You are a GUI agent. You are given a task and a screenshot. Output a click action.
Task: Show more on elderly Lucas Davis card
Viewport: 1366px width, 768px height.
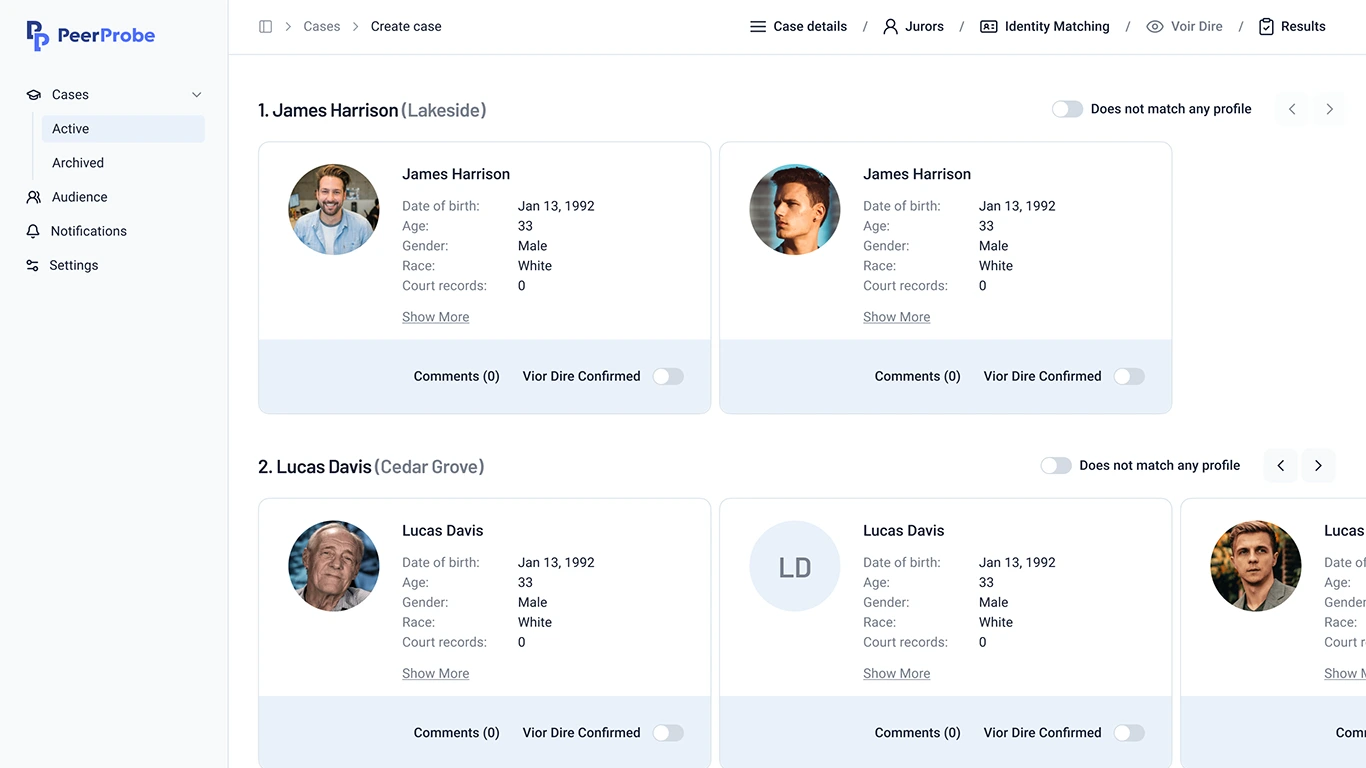click(435, 674)
